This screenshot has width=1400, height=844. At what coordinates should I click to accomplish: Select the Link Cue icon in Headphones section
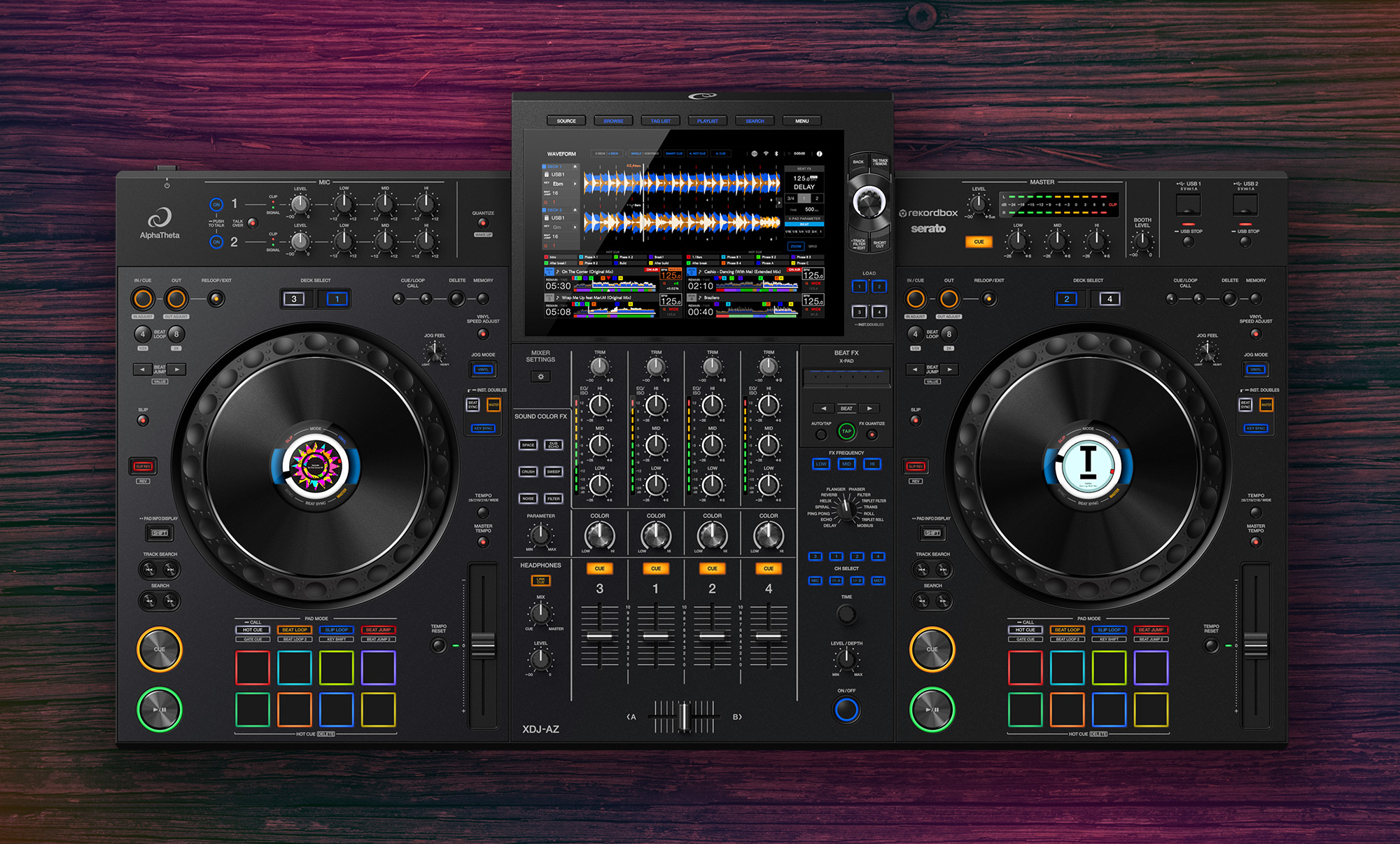542,579
